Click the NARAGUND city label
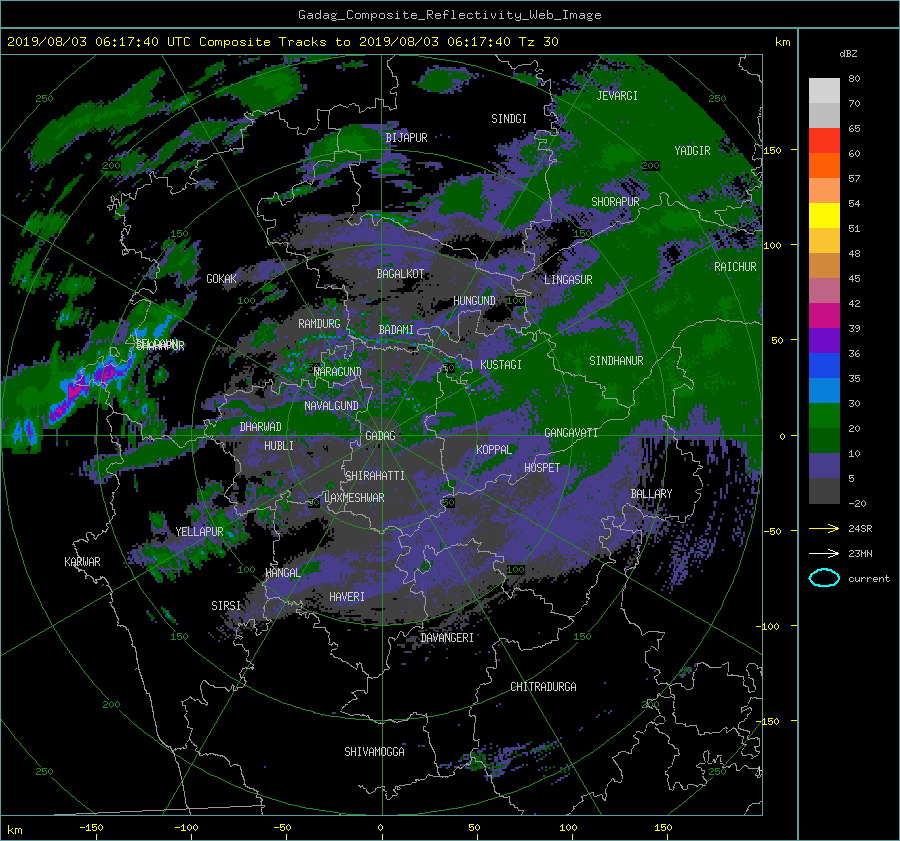 (x=338, y=372)
